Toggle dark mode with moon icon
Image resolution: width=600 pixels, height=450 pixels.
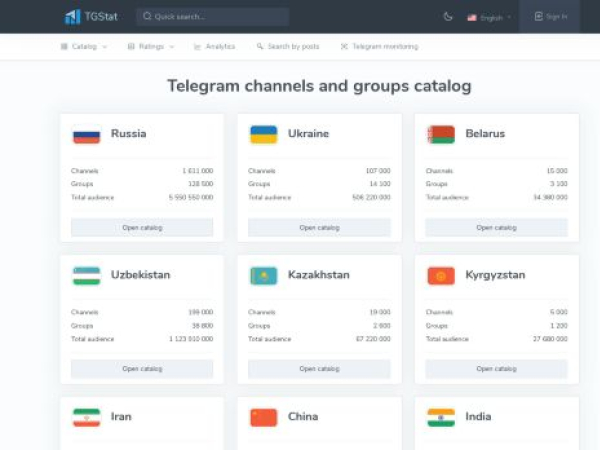tap(448, 17)
